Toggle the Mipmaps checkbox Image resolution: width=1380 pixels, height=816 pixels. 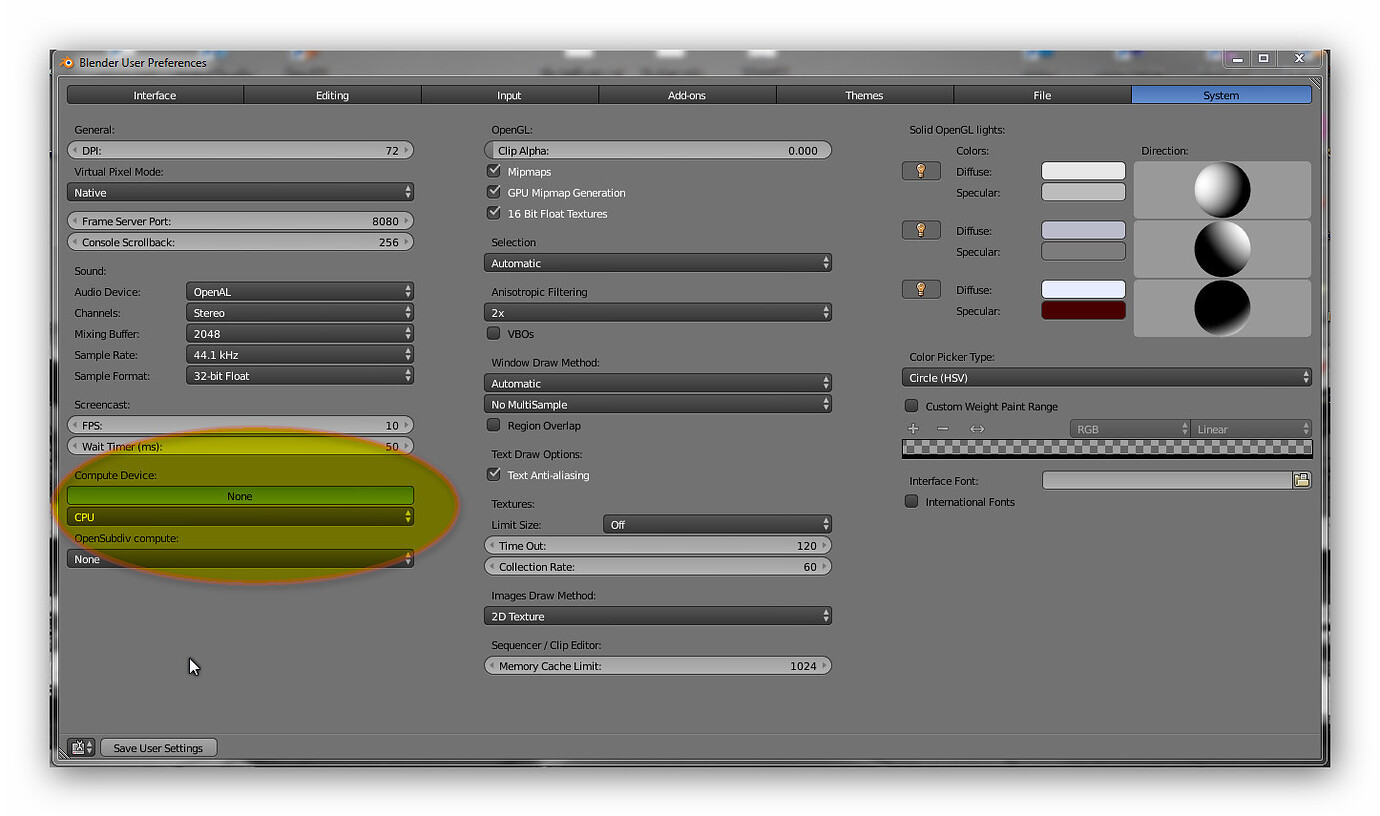(x=493, y=171)
